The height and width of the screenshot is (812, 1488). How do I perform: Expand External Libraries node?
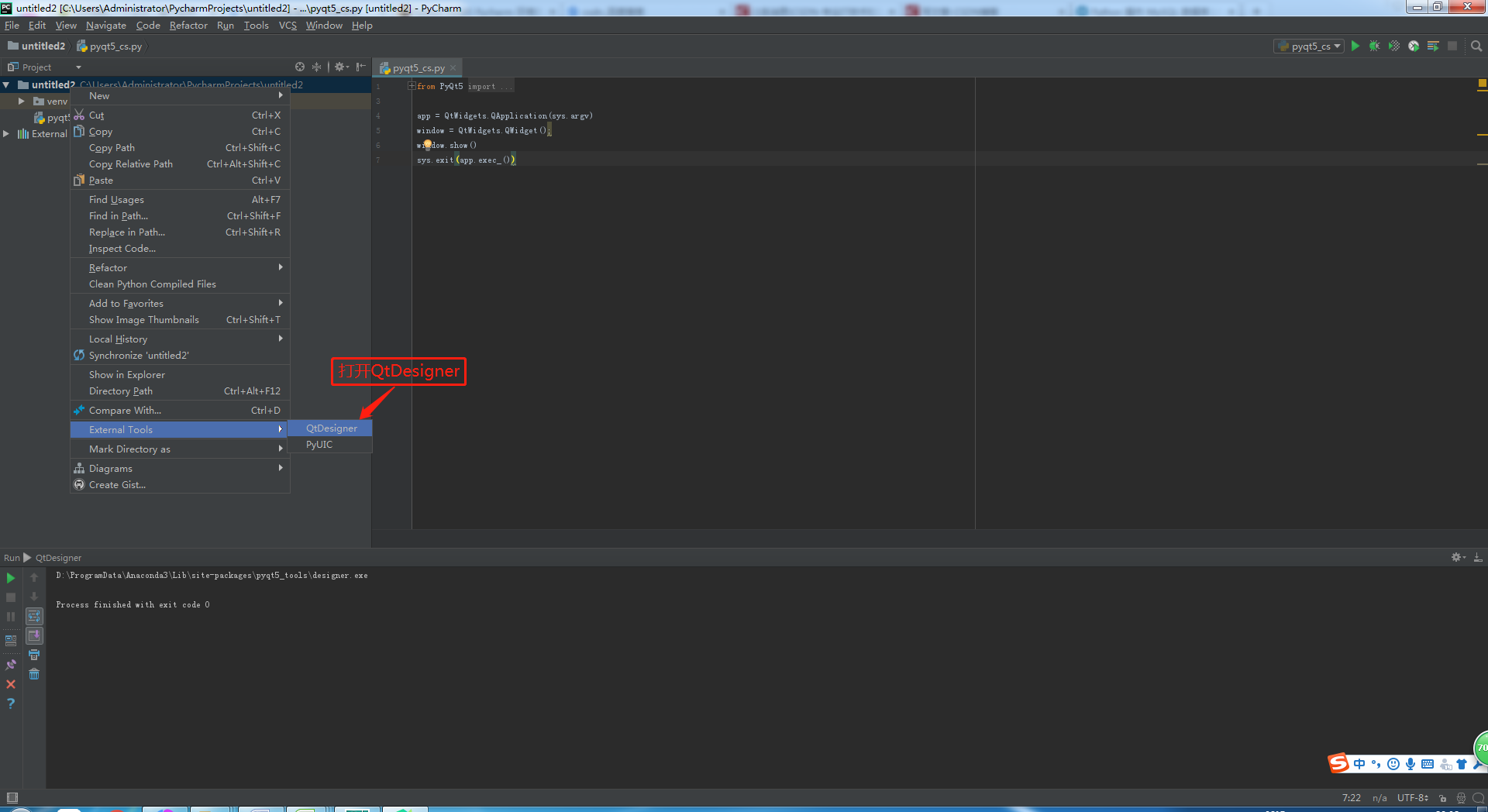pos(6,134)
